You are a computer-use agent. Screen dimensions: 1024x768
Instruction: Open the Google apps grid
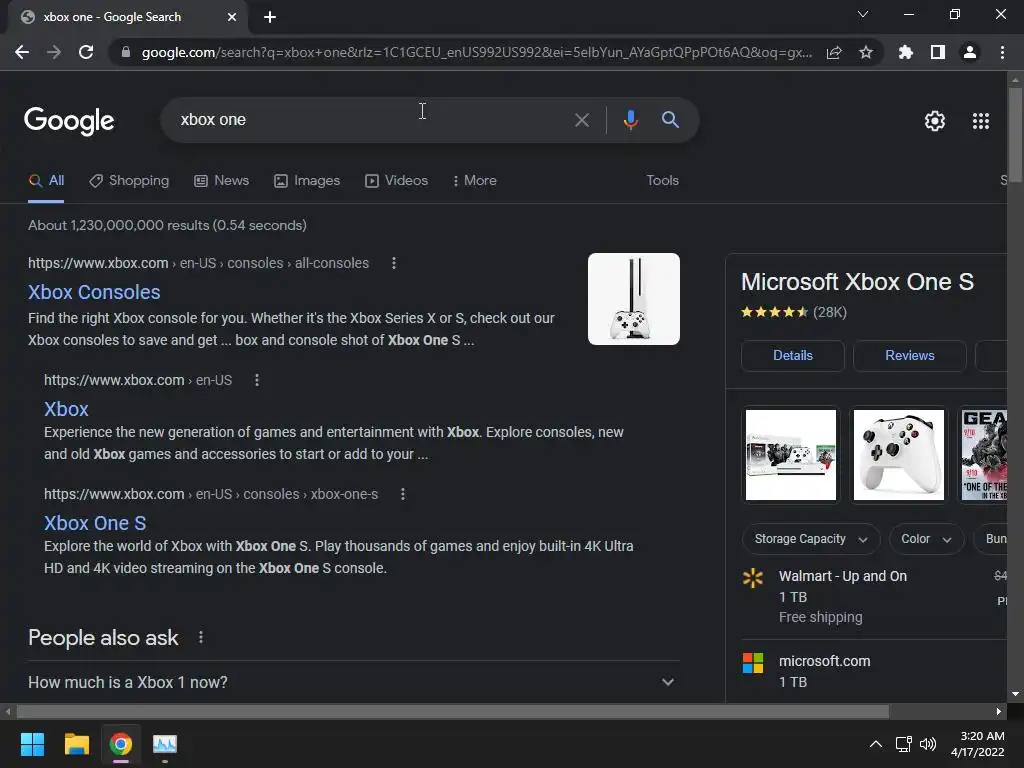click(981, 121)
